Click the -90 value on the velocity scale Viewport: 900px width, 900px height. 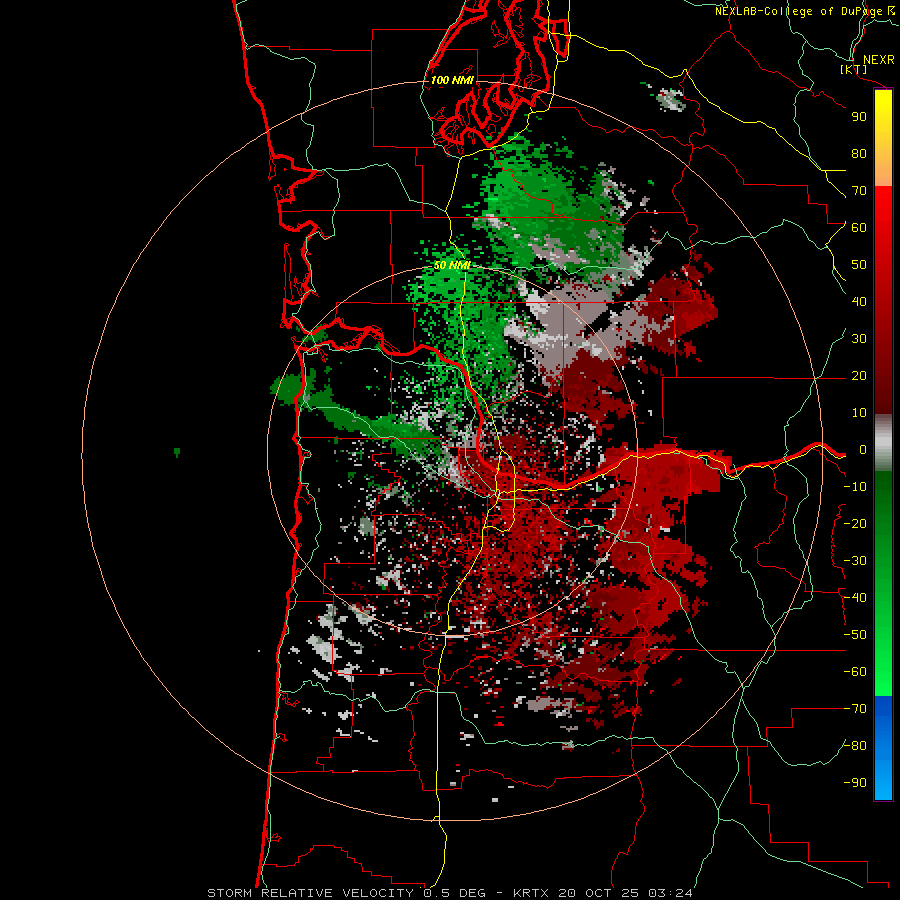click(855, 783)
